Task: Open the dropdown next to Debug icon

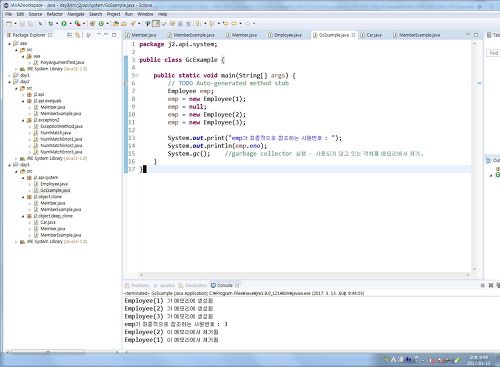Action: 57,24
